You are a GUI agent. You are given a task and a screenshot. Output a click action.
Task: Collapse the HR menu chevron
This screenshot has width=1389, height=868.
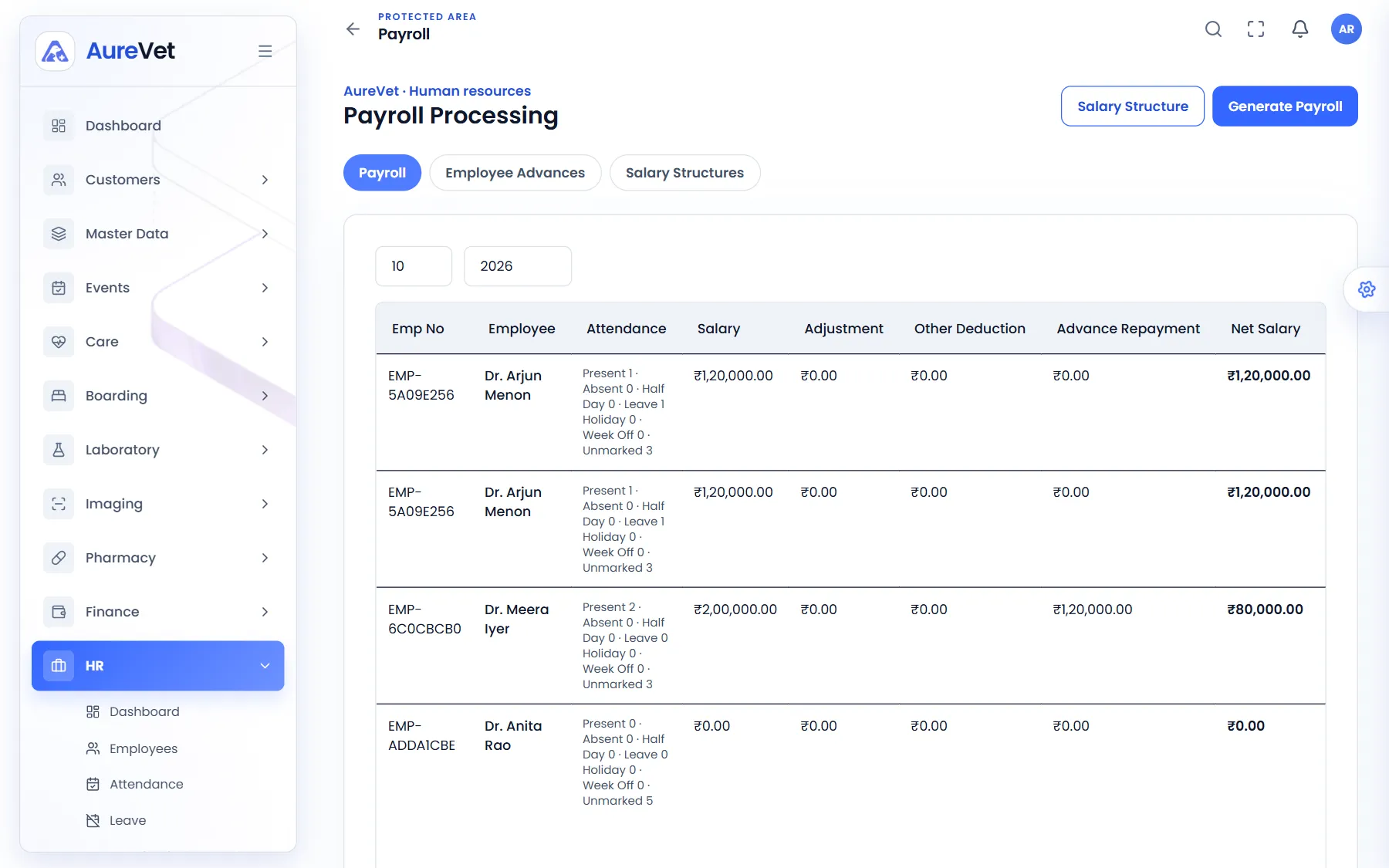(x=265, y=666)
